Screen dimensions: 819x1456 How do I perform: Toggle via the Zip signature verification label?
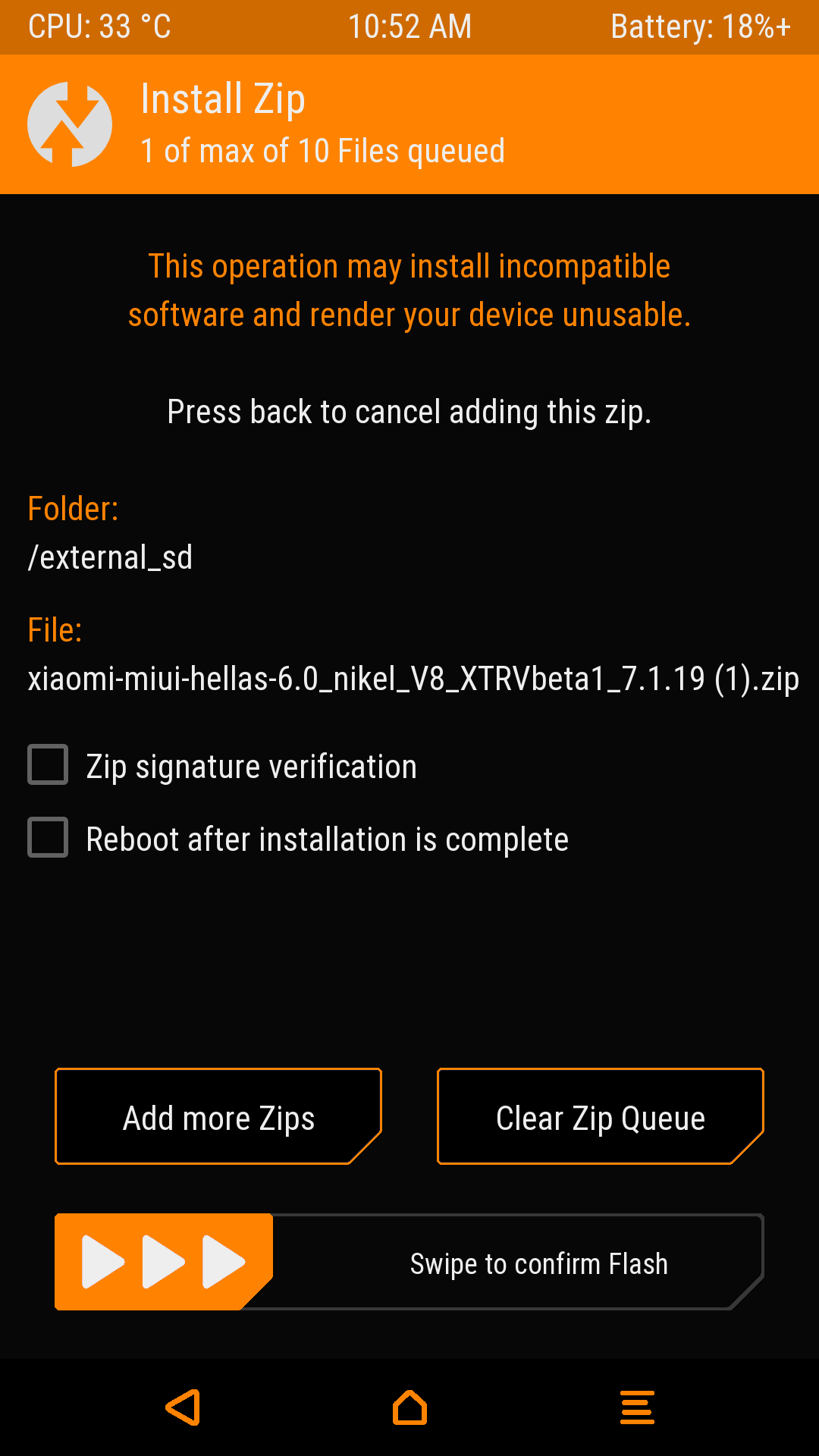click(x=251, y=767)
